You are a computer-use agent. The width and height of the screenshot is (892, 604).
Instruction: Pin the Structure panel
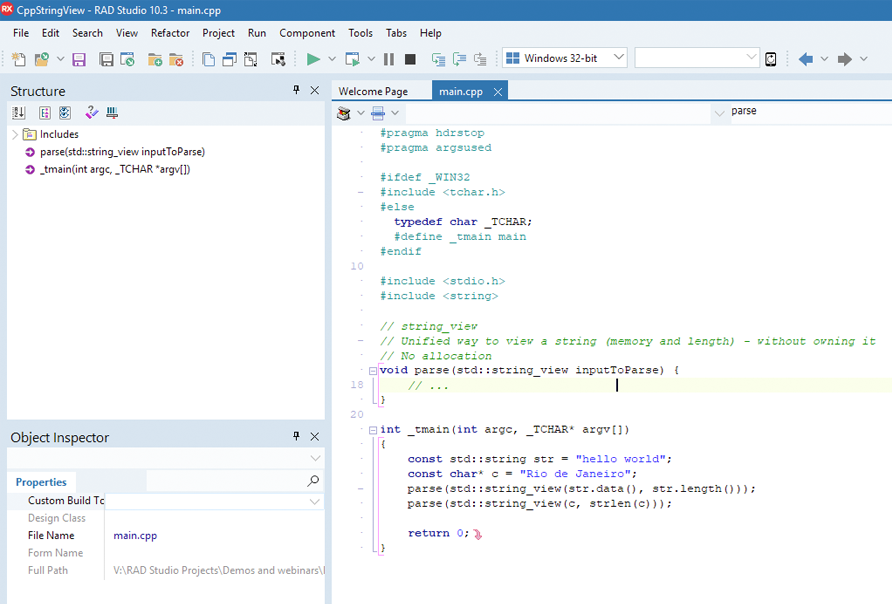click(296, 90)
